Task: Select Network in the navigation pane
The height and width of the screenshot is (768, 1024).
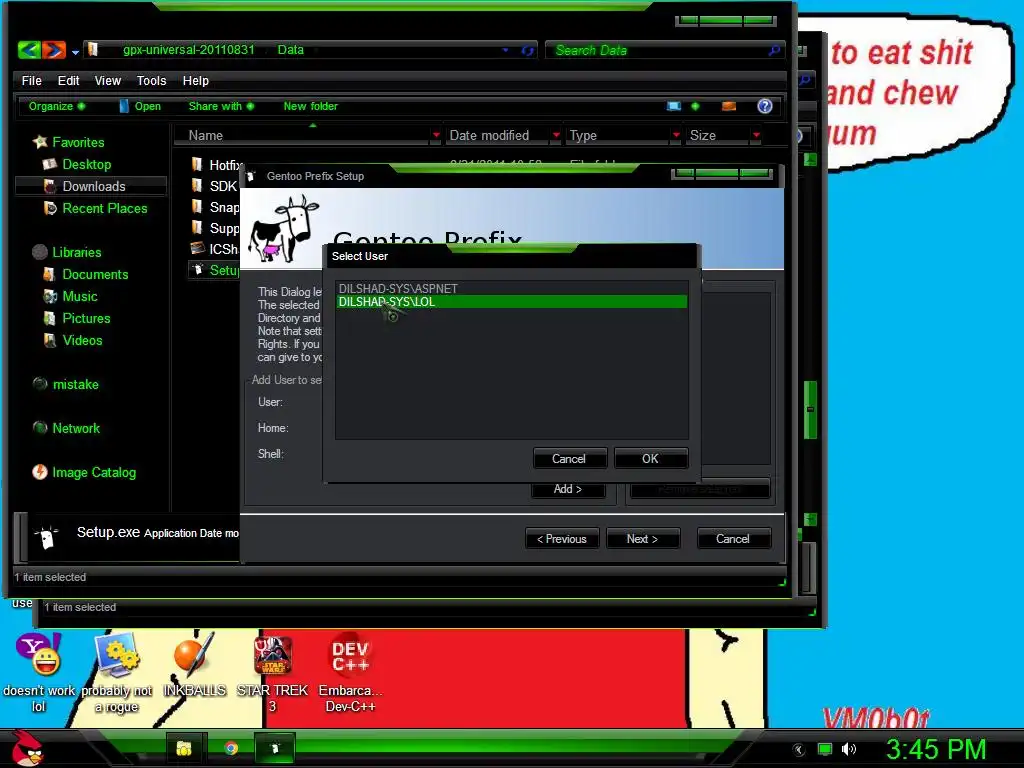Action: point(76,428)
